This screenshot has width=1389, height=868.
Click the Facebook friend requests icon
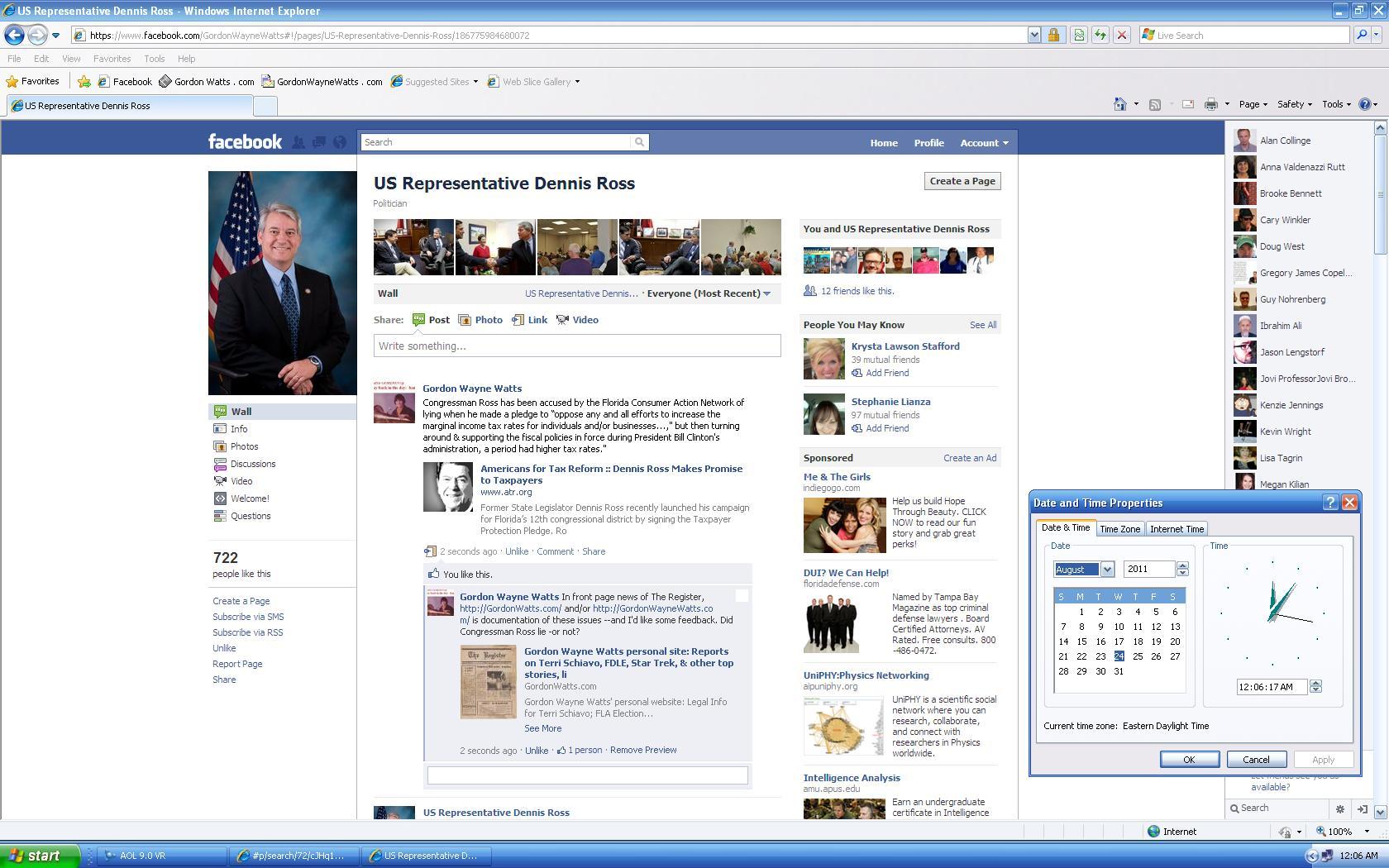pyautogui.click(x=298, y=142)
